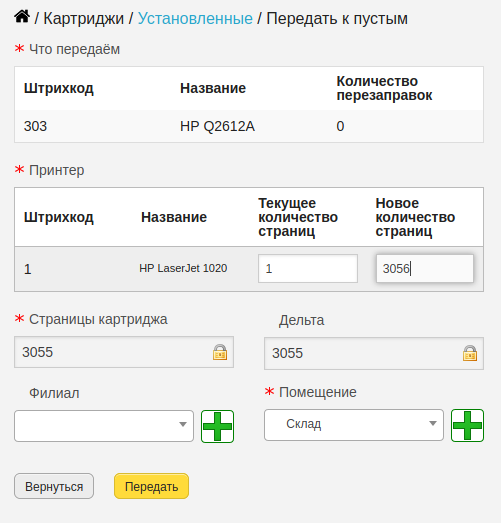Click Количество перезаправок column header
The image size is (501, 523).
[x=384, y=88]
